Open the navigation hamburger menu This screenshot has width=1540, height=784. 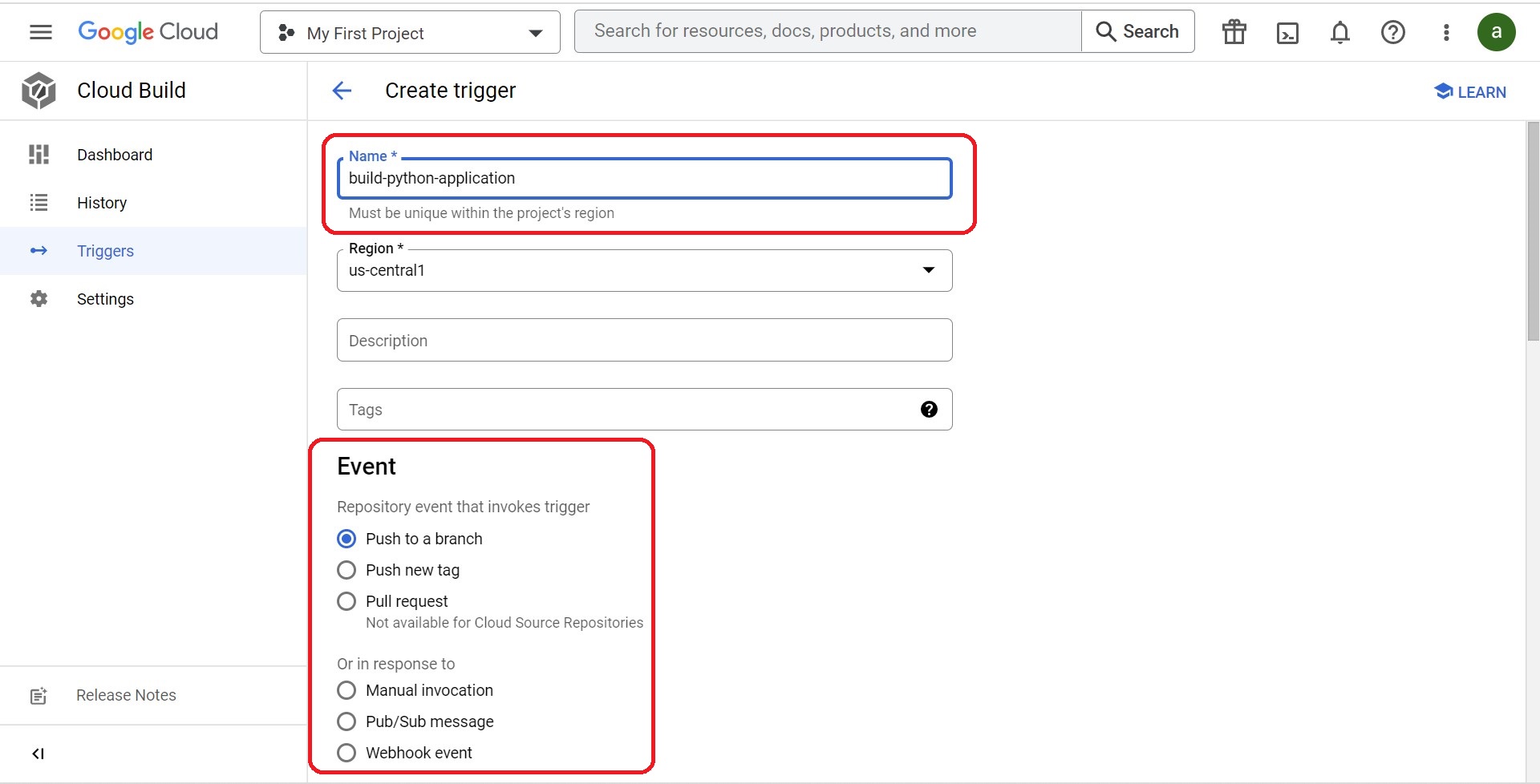(39, 32)
